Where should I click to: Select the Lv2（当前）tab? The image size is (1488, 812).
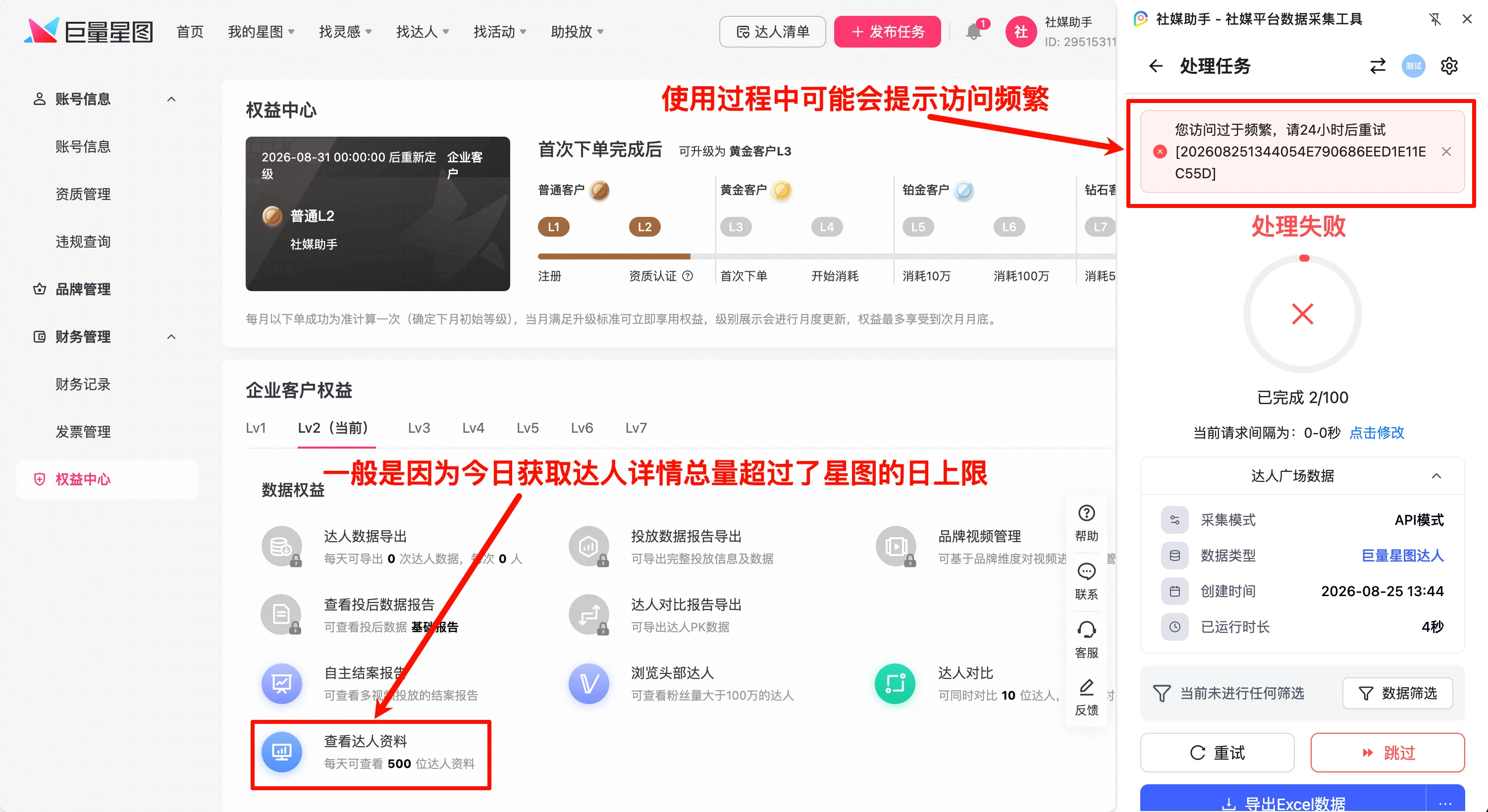[x=336, y=428]
